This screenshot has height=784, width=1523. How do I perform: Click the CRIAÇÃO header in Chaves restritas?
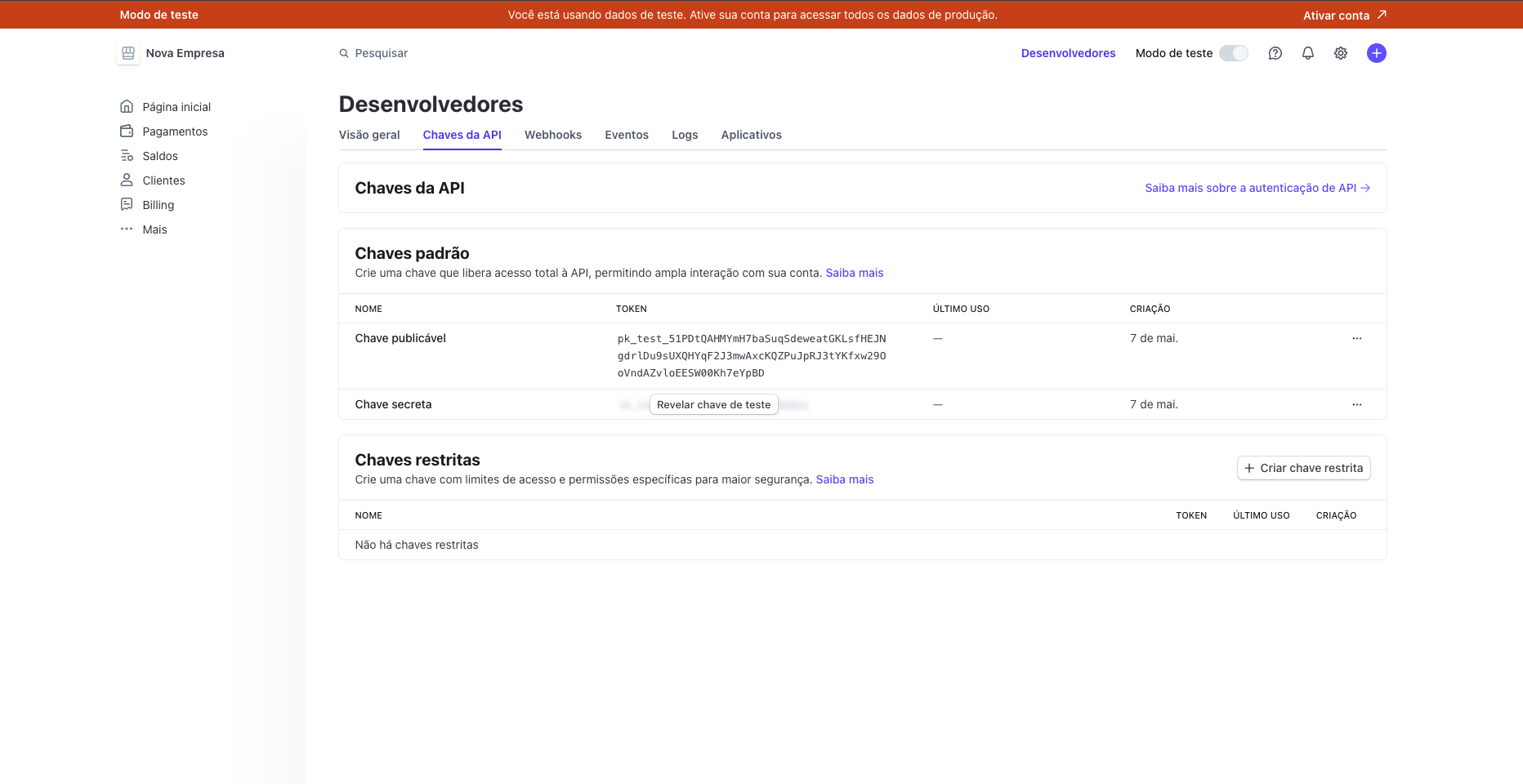(x=1336, y=515)
